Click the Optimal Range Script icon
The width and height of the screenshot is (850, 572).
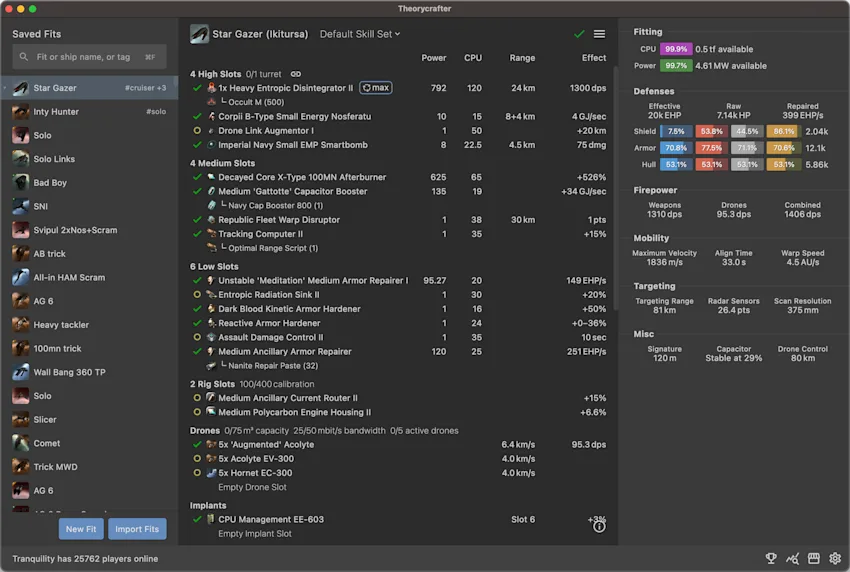tap(211, 248)
